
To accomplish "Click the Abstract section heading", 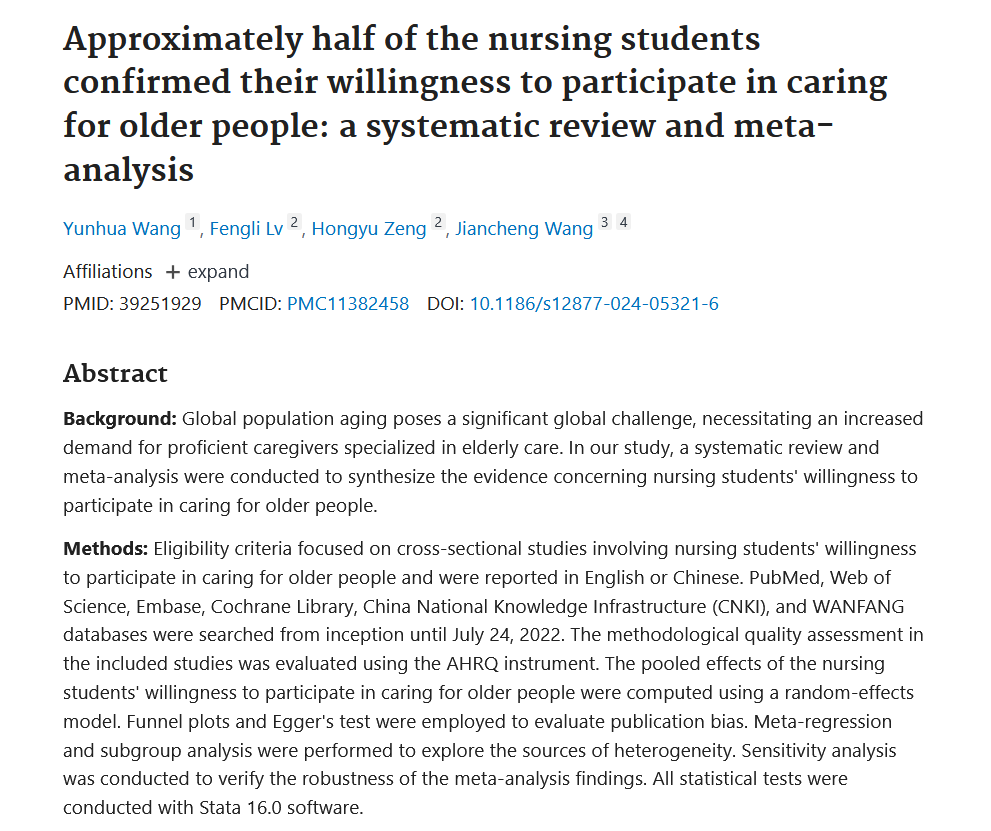I will point(115,373).
